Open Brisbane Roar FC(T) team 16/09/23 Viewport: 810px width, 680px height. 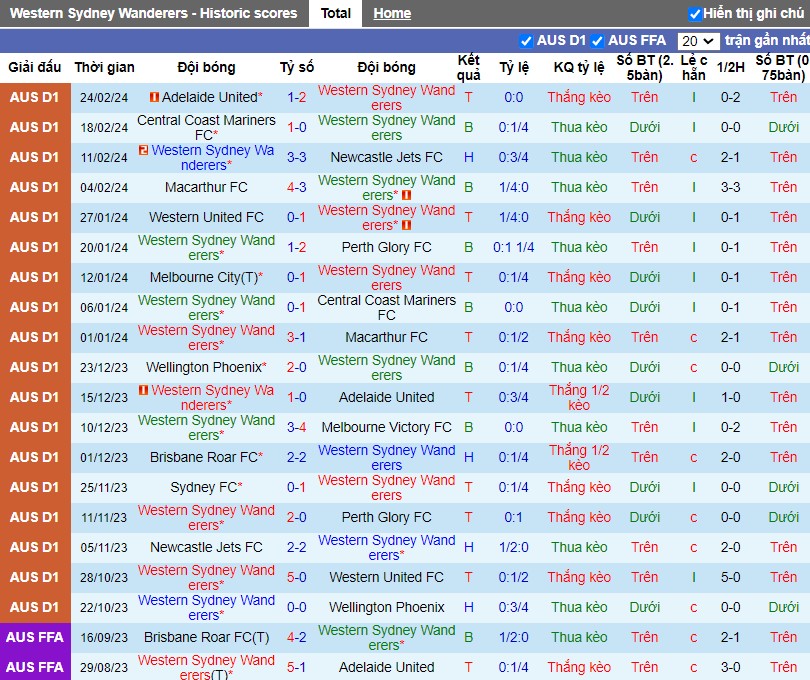pyautogui.click(x=206, y=637)
